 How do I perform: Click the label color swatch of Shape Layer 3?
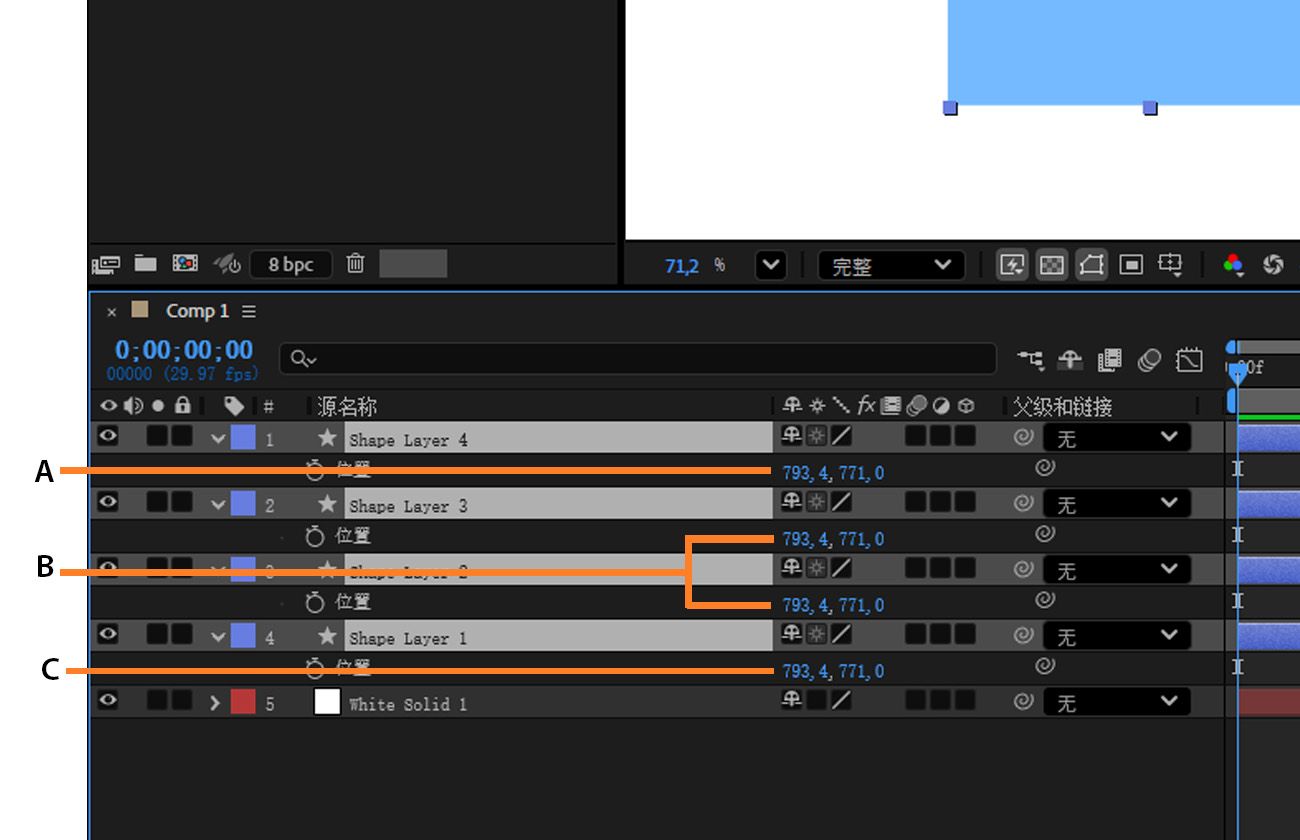243,503
